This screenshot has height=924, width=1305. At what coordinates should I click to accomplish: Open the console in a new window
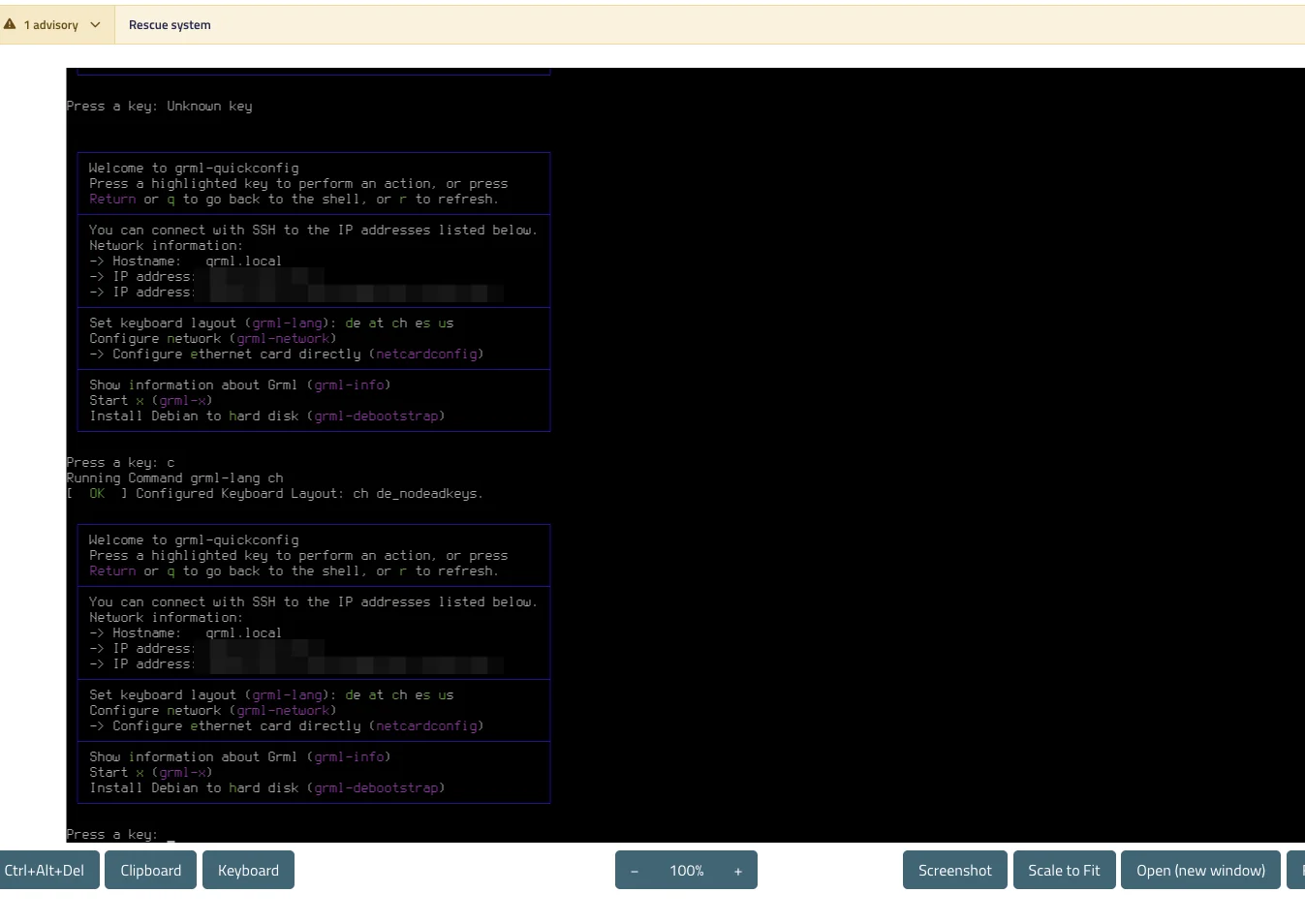pyautogui.click(x=1200, y=870)
